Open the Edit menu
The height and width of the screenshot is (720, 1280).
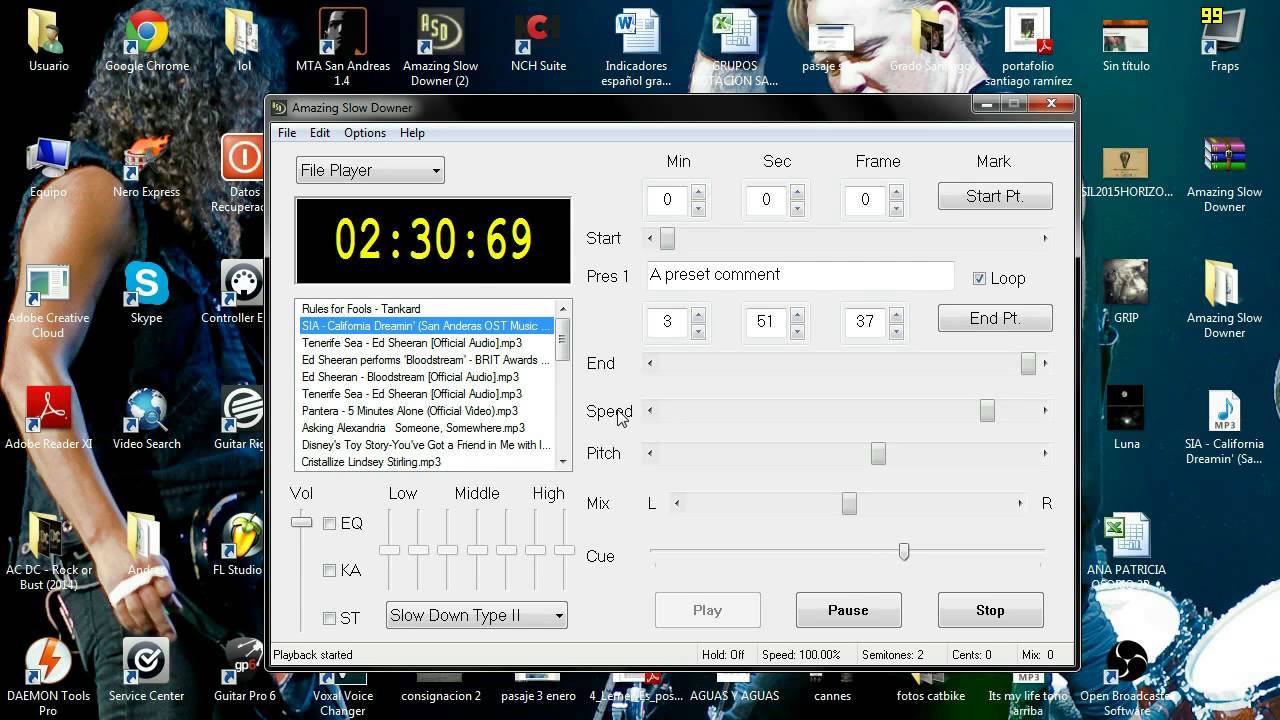click(x=320, y=133)
